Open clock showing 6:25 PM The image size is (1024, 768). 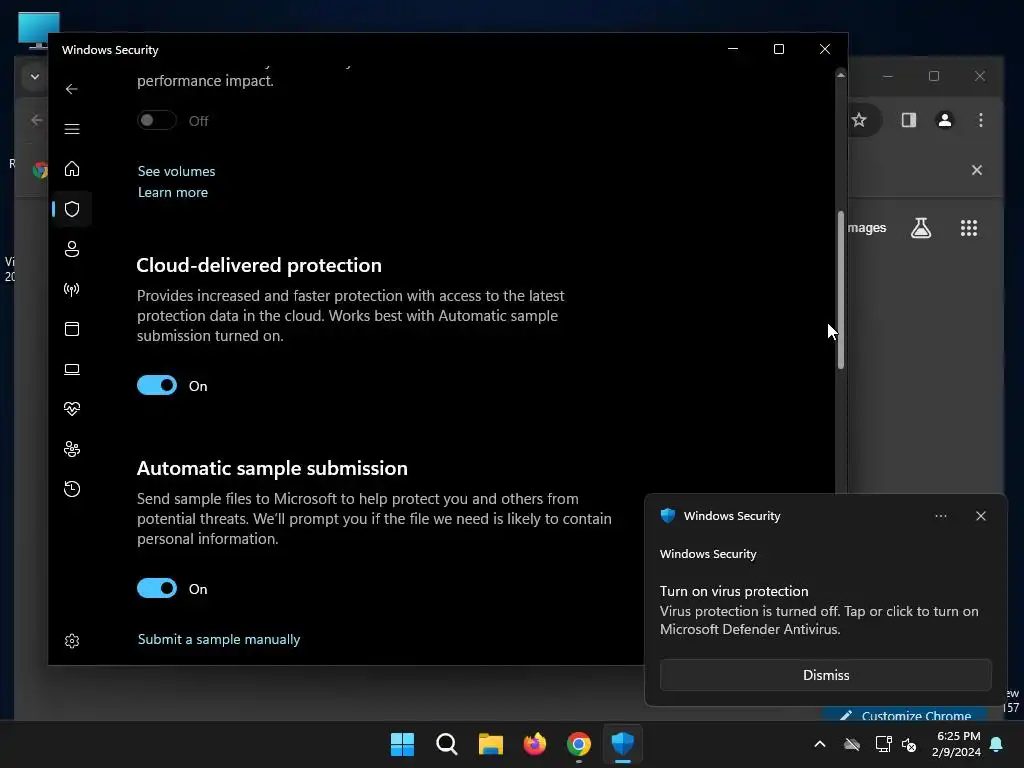pyautogui.click(x=956, y=744)
